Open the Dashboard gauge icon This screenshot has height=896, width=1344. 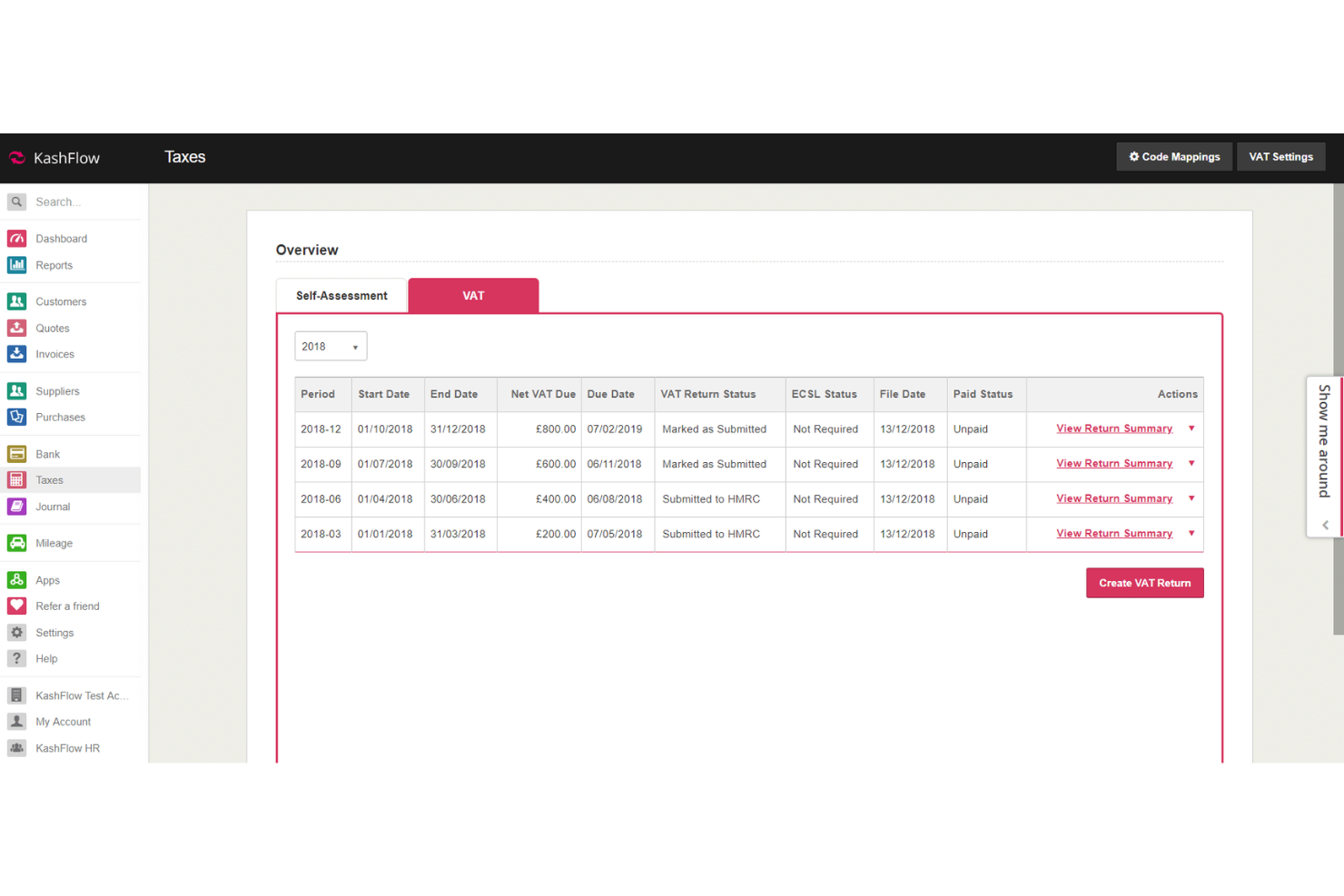16,239
